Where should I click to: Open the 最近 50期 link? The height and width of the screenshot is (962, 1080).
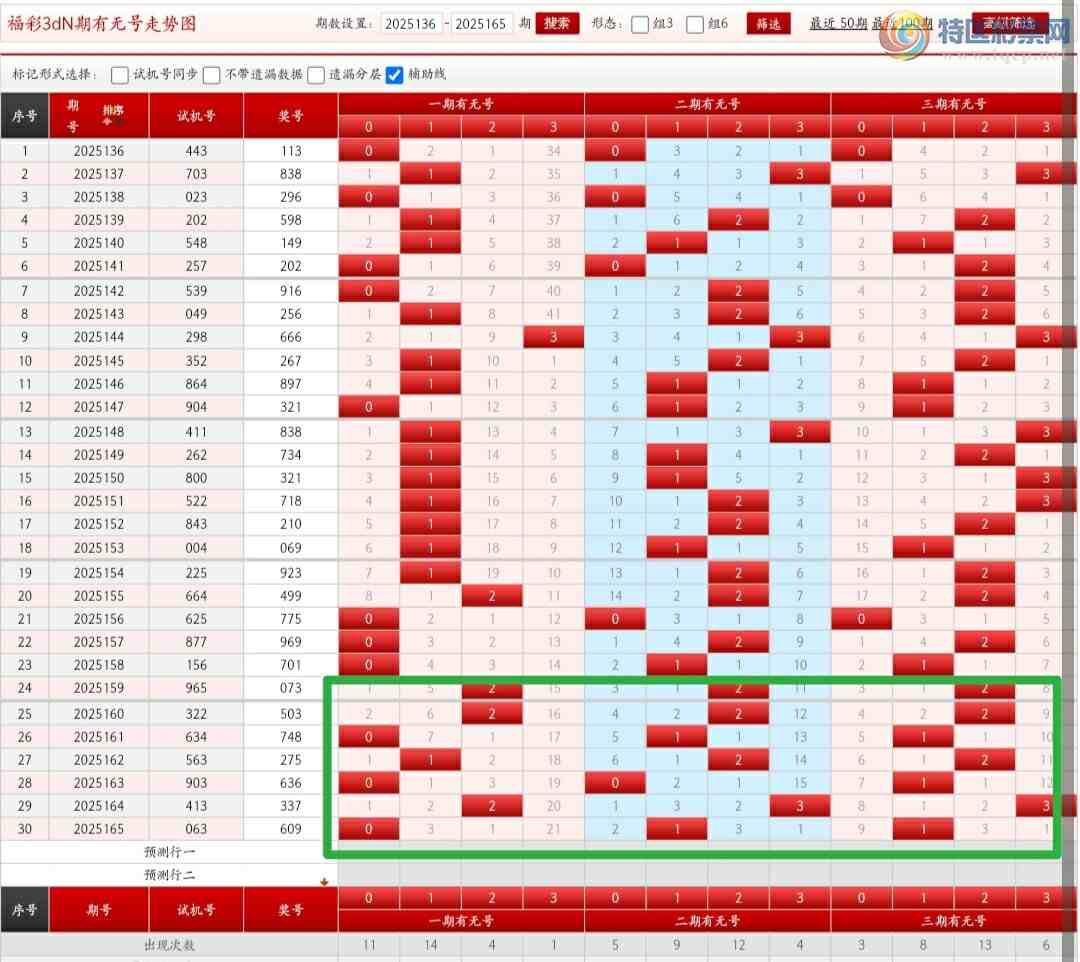(x=838, y=24)
